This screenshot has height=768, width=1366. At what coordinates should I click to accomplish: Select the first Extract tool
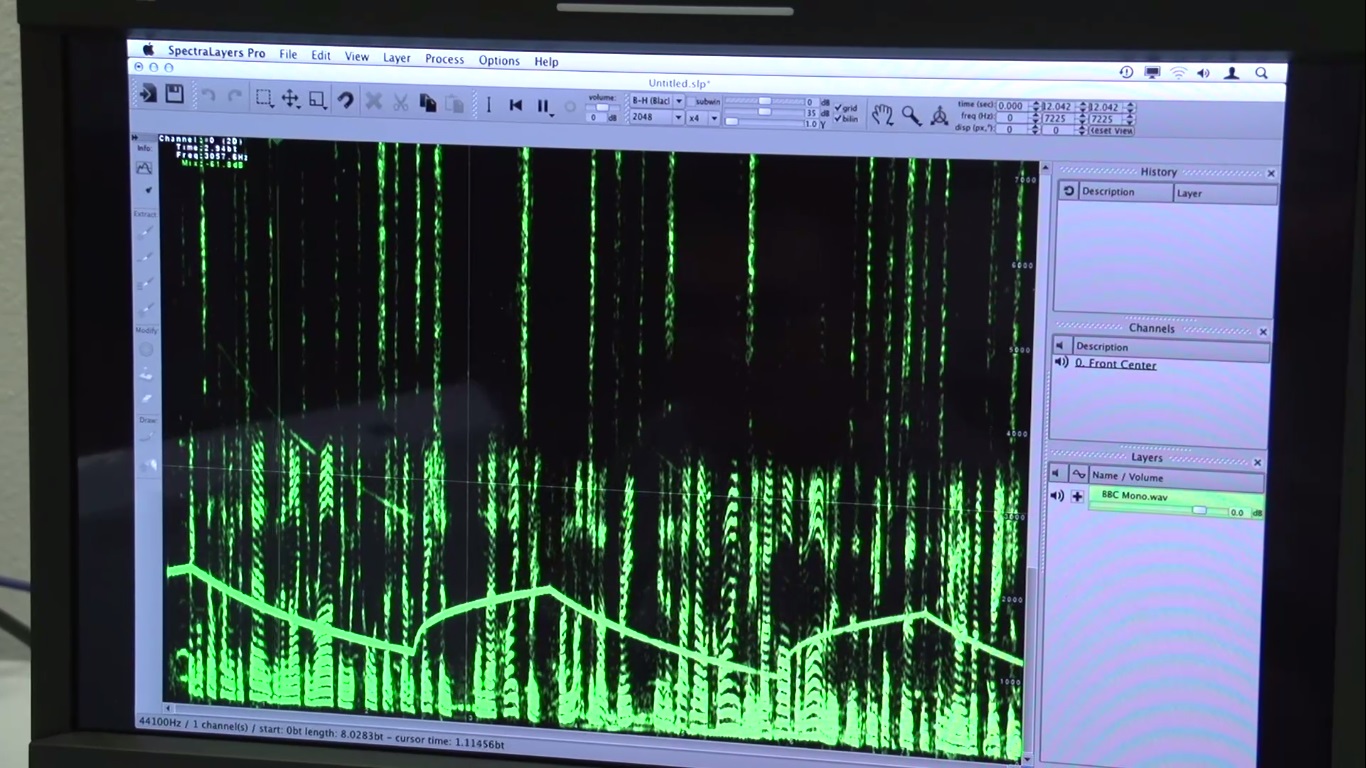[146, 233]
